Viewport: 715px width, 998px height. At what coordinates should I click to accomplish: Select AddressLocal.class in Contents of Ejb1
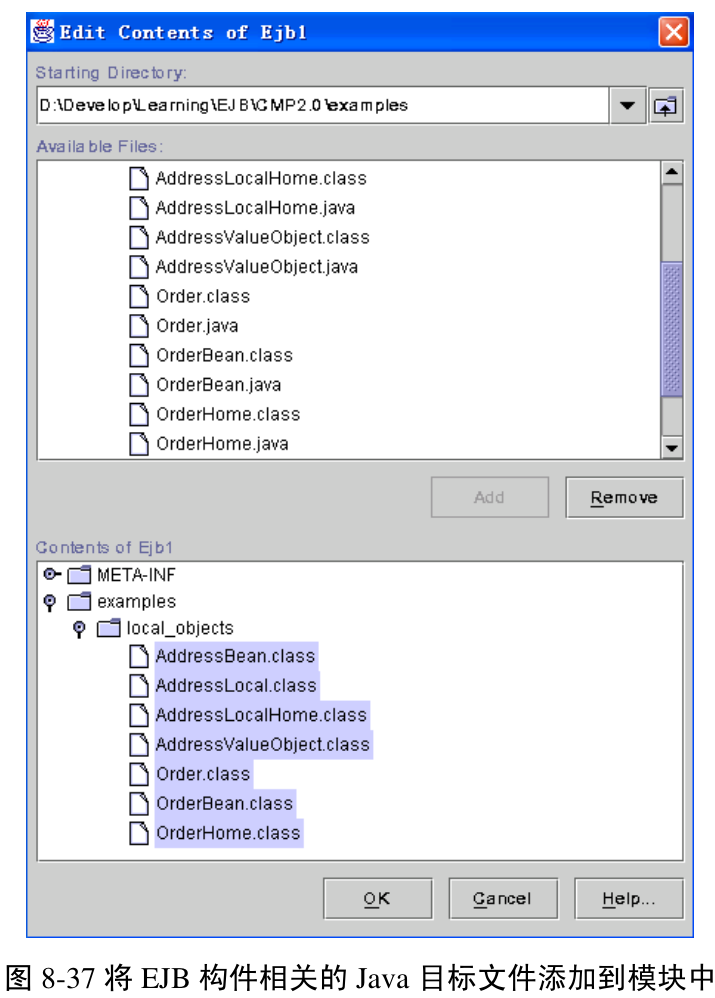(x=236, y=685)
